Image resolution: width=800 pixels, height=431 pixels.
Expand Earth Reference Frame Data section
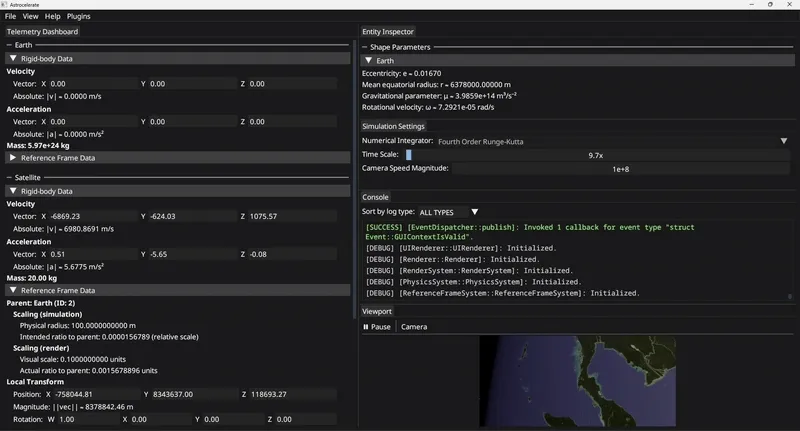pos(178,158)
